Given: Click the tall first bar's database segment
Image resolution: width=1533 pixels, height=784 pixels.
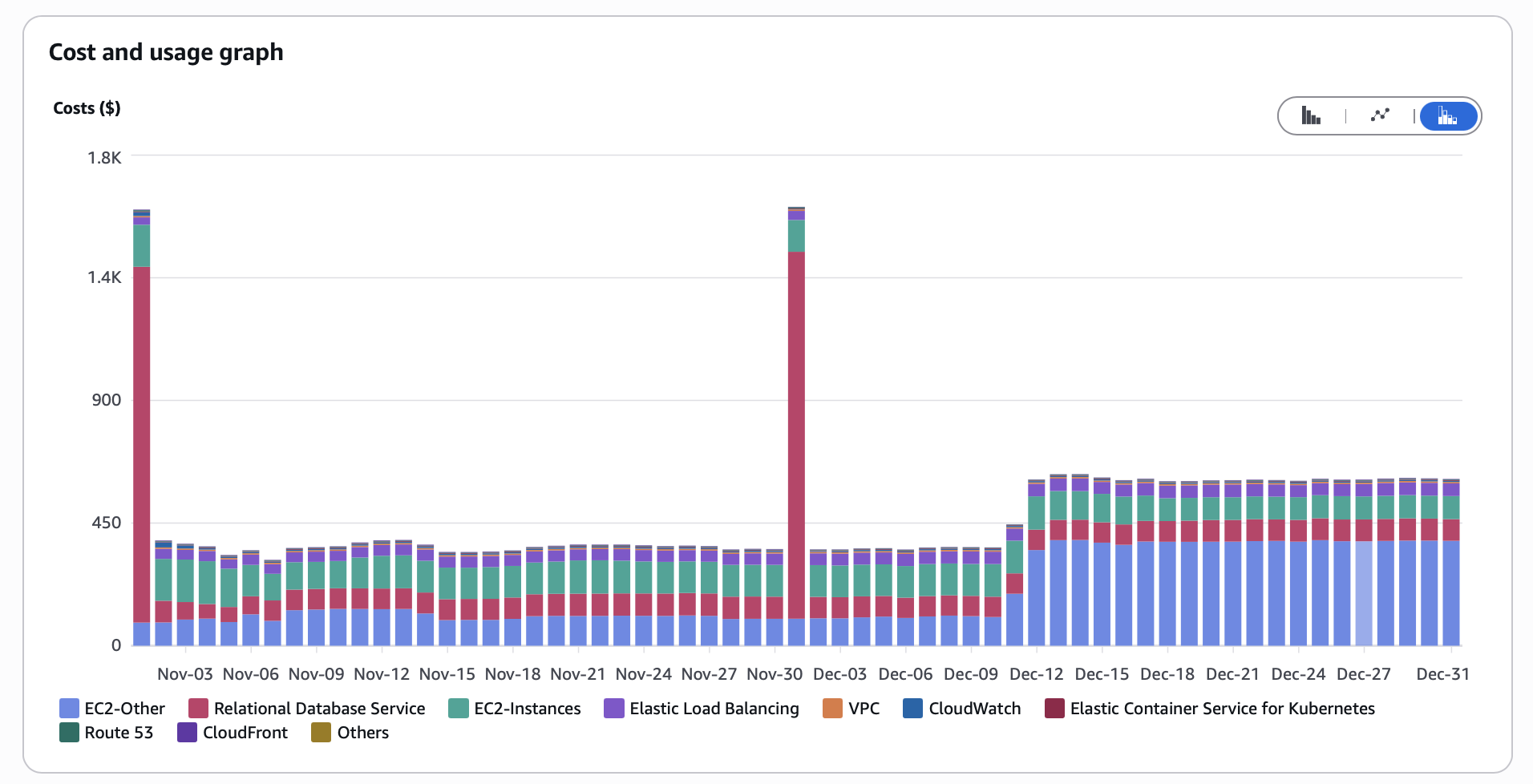Looking at the screenshot, I should click(142, 441).
